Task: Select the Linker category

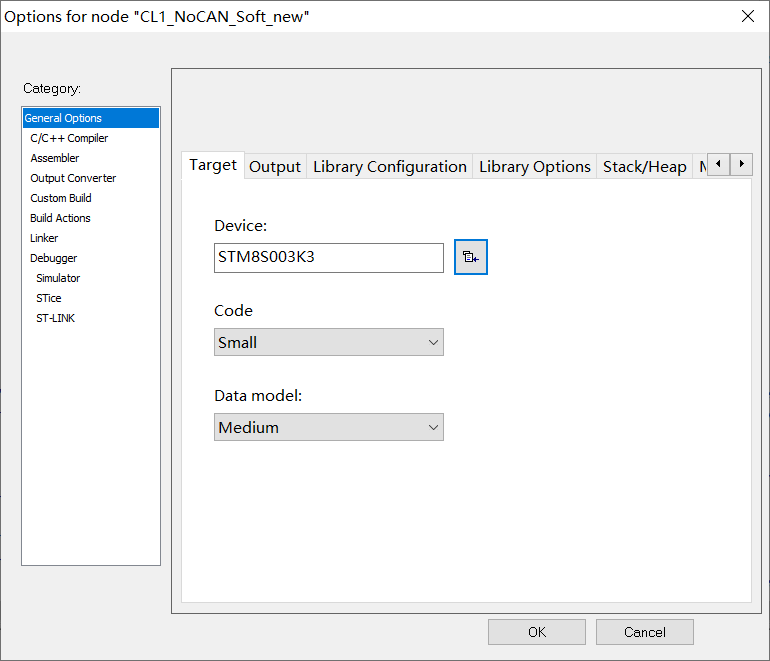Action: tap(44, 238)
